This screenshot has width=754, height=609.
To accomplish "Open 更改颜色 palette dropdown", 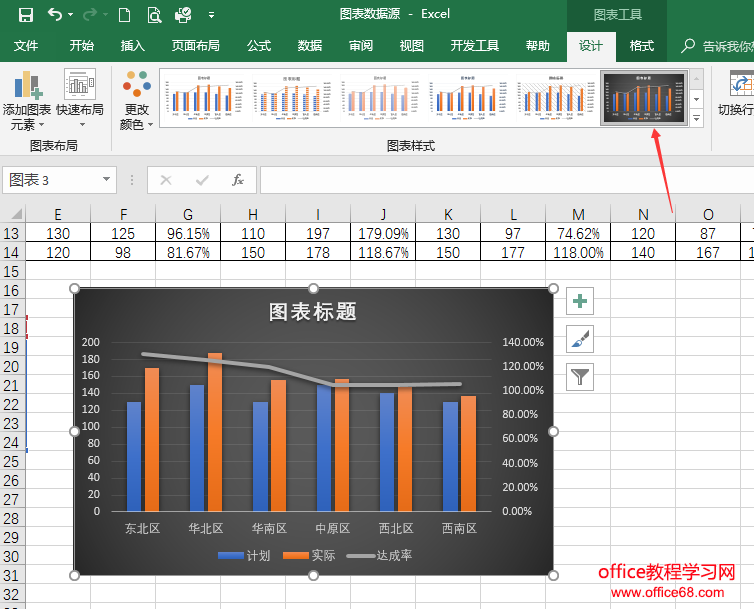I will pos(137,100).
